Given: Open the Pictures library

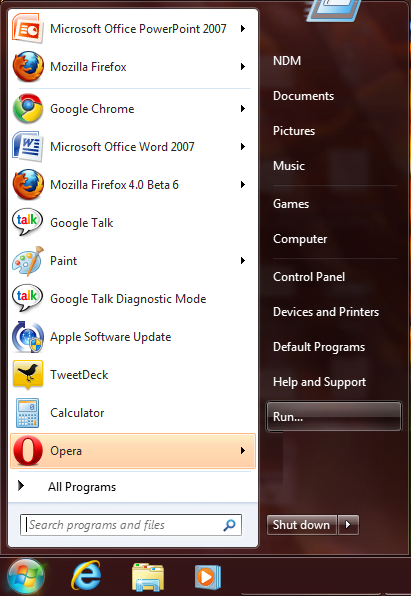Looking at the screenshot, I should pyautogui.click(x=294, y=131).
